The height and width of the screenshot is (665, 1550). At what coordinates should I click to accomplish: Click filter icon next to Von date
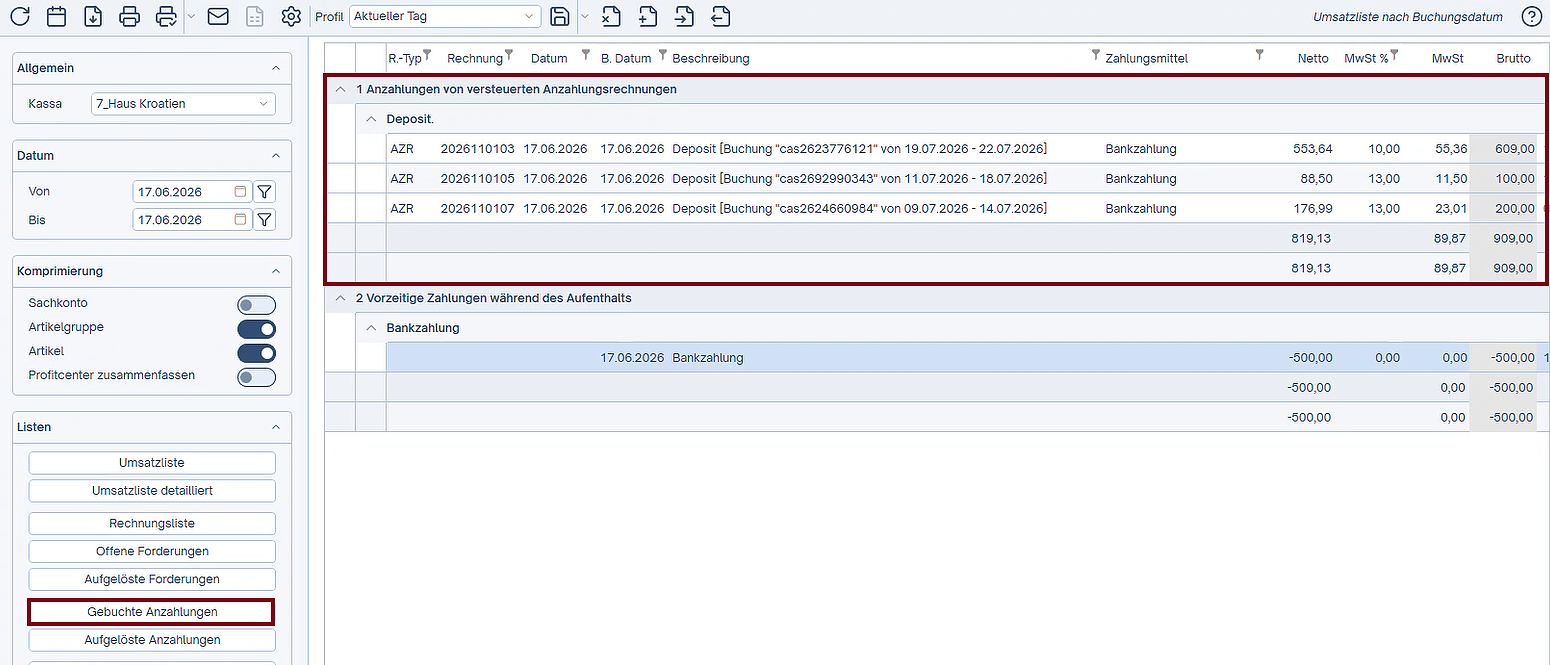264,191
